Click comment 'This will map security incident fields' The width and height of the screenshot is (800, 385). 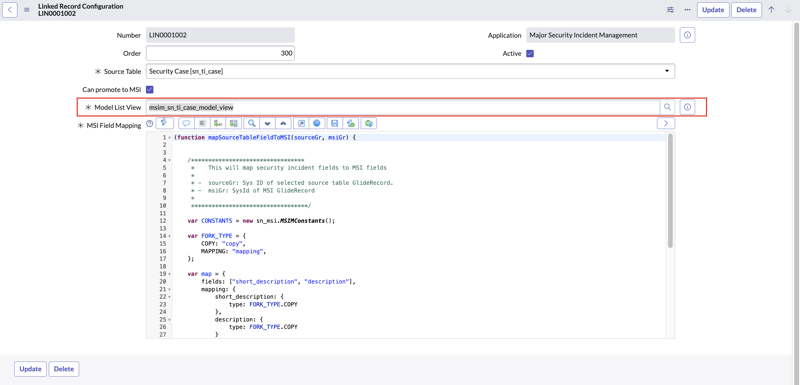(x=297, y=168)
